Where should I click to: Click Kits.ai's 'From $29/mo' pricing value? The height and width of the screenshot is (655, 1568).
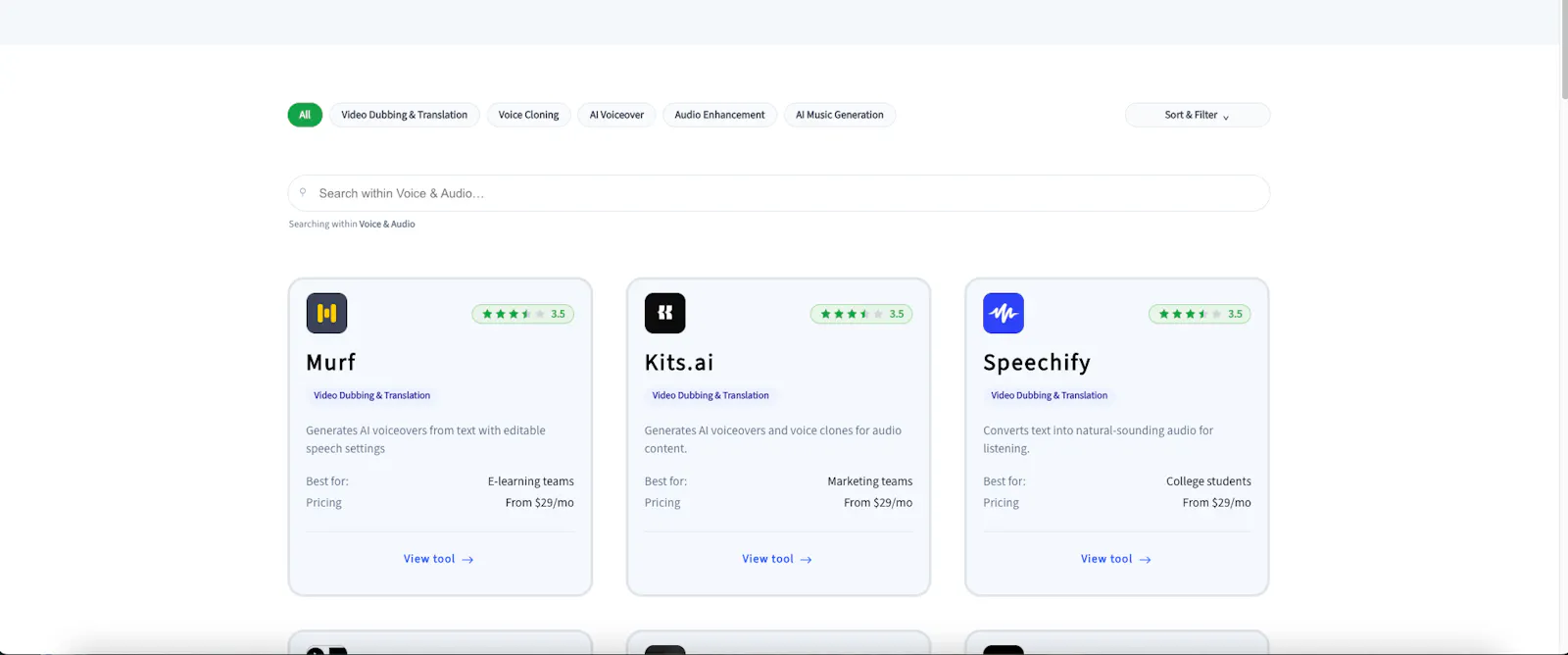(878, 503)
